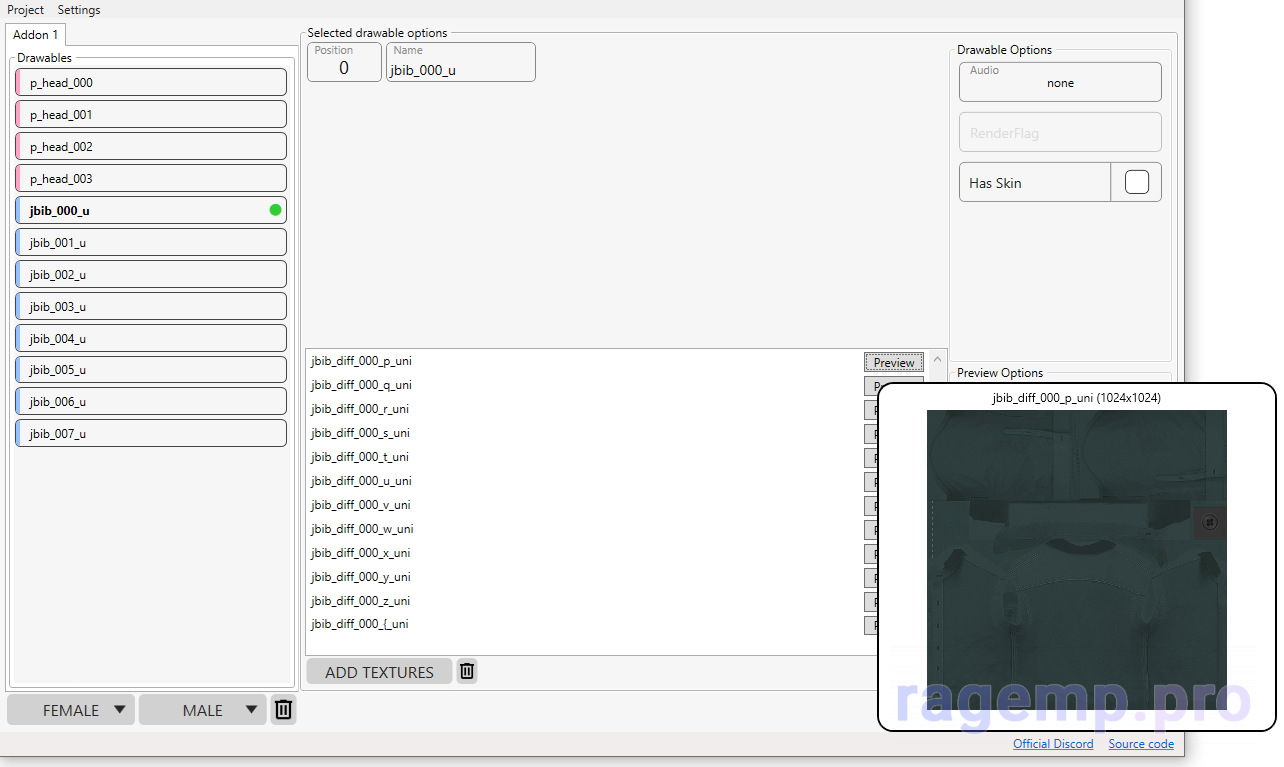This screenshot has height=767, width=1284.
Task: Open the FEMALE dropdown button
Action: pyautogui.click(x=71, y=710)
